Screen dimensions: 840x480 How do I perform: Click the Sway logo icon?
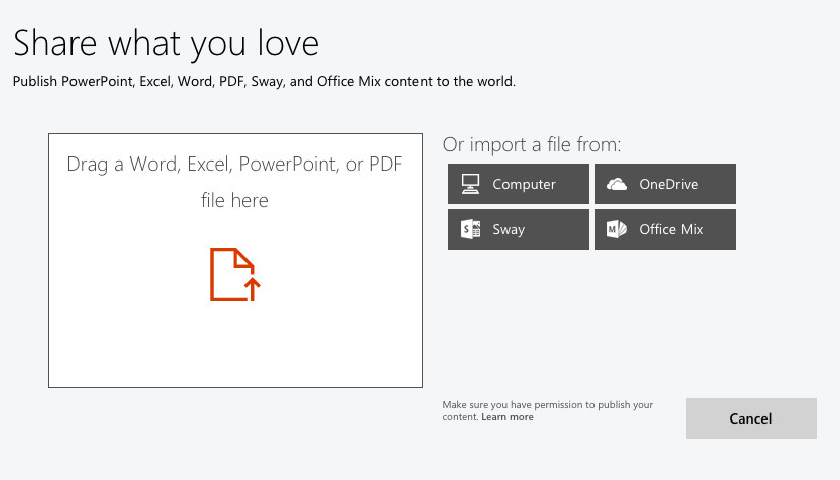(x=470, y=229)
